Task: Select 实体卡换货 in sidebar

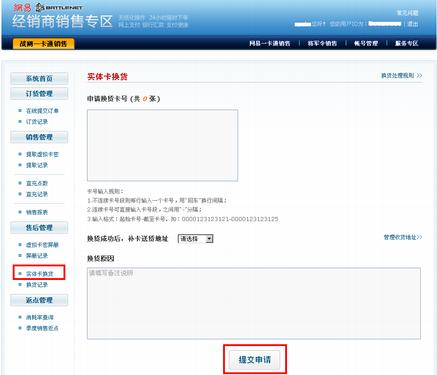Action: click(40, 274)
